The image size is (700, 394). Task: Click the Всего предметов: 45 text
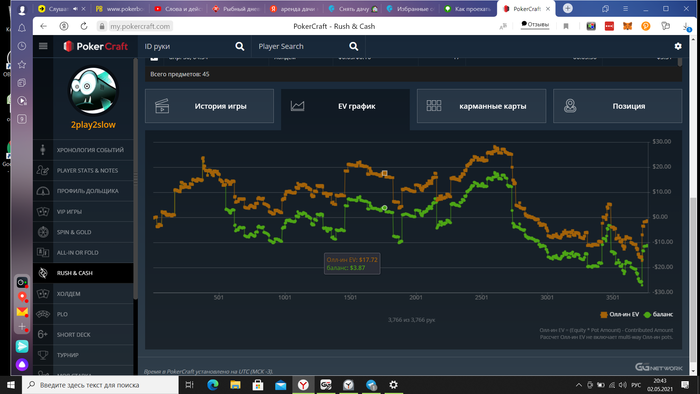pos(180,74)
